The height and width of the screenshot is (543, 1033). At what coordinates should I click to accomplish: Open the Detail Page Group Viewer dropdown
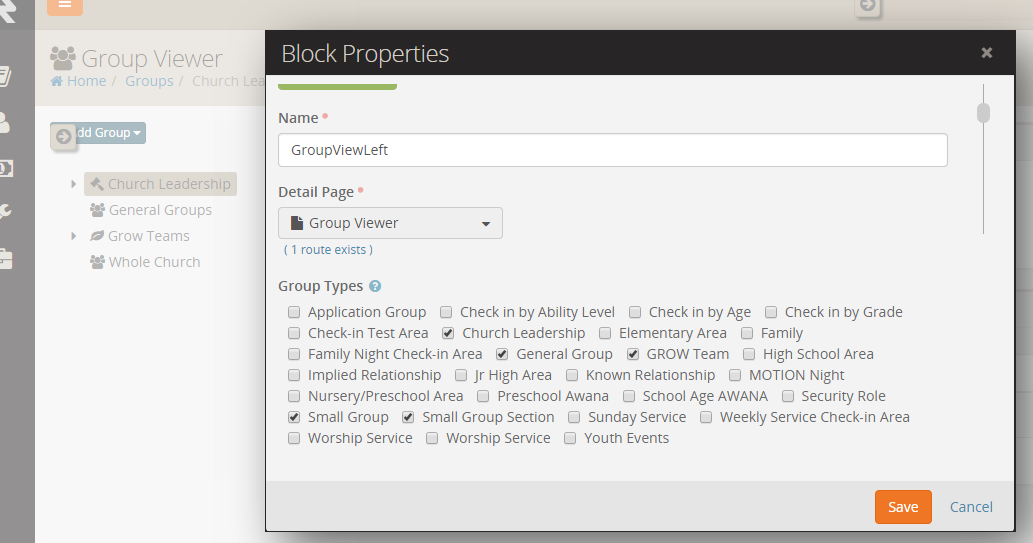(390, 223)
